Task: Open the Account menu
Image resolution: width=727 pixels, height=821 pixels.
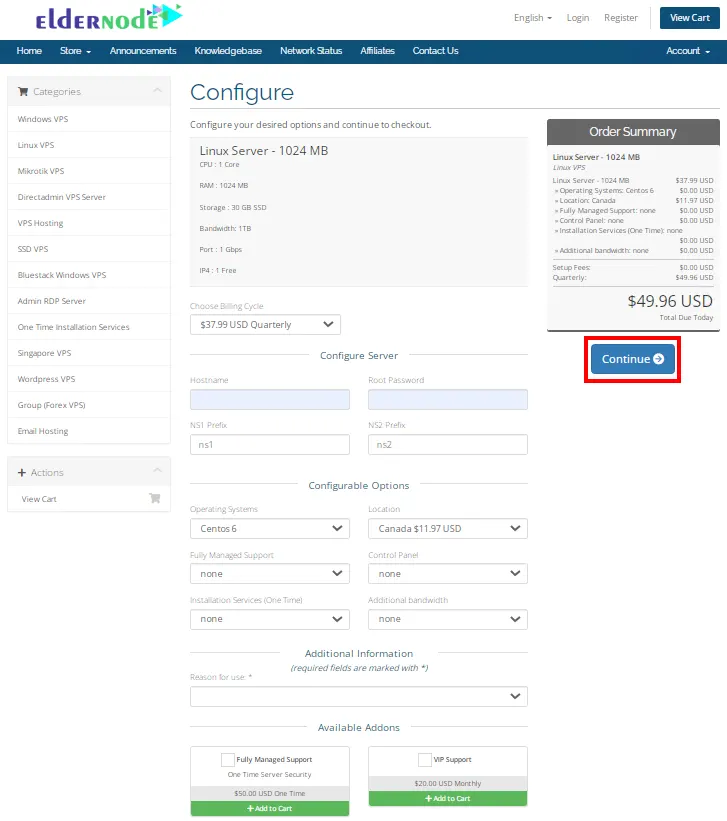Action: tap(688, 51)
